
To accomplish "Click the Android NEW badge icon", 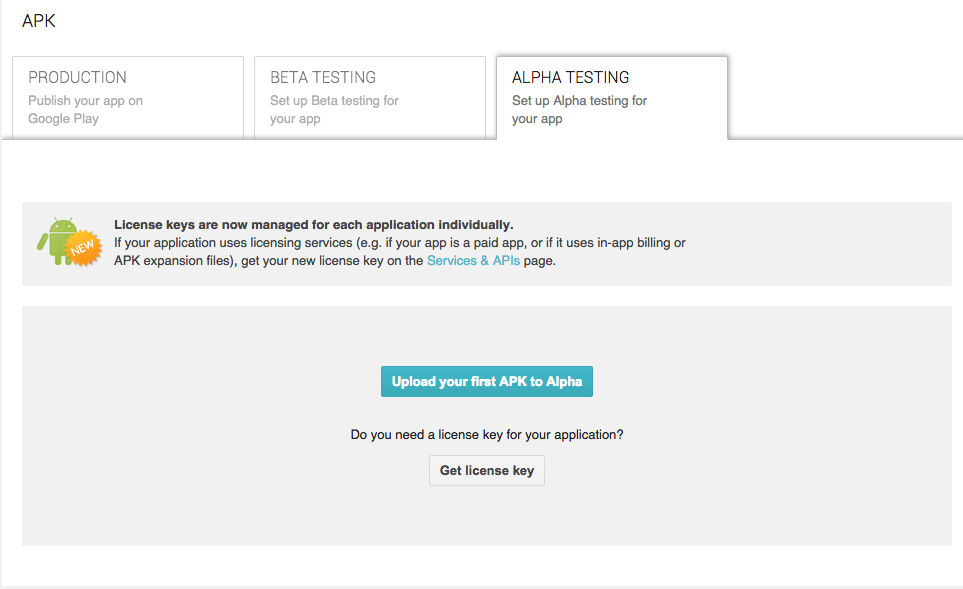I will [69, 242].
